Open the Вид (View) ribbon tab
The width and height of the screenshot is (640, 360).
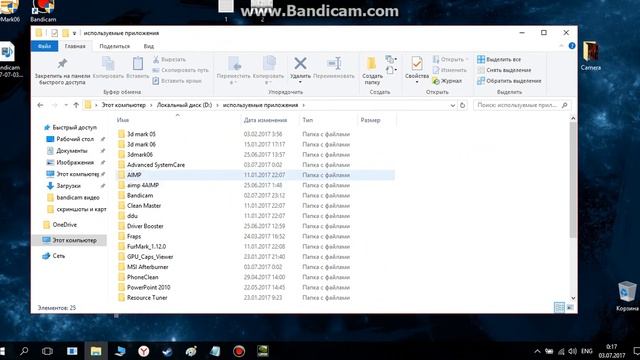[x=149, y=46]
